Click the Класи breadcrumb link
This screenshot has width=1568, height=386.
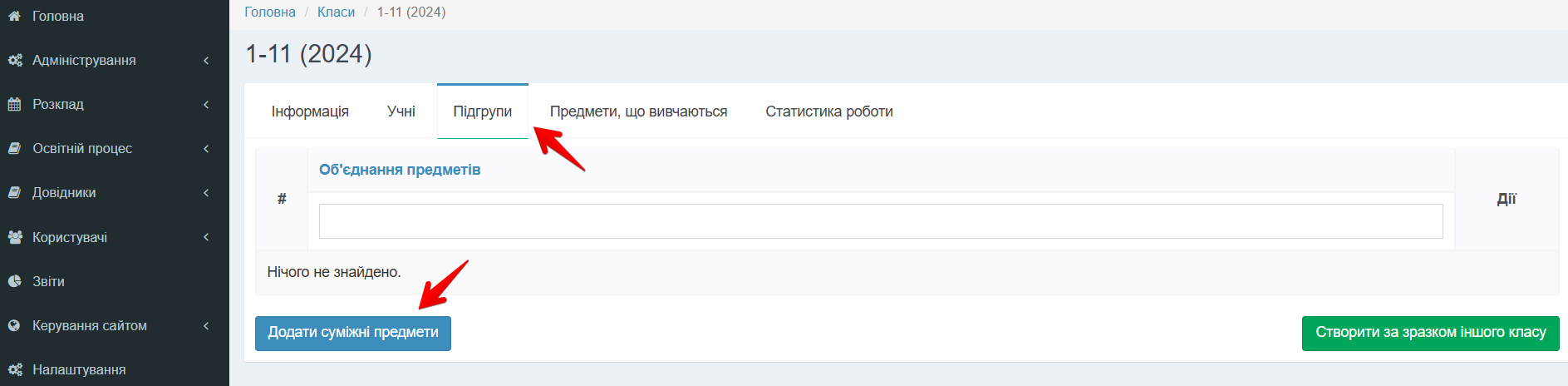pyautogui.click(x=336, y=12)
